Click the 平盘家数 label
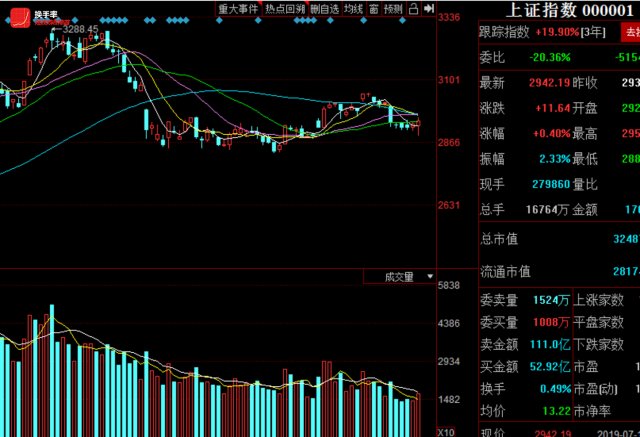Screen dimensions: 640x437 point(598,322)
